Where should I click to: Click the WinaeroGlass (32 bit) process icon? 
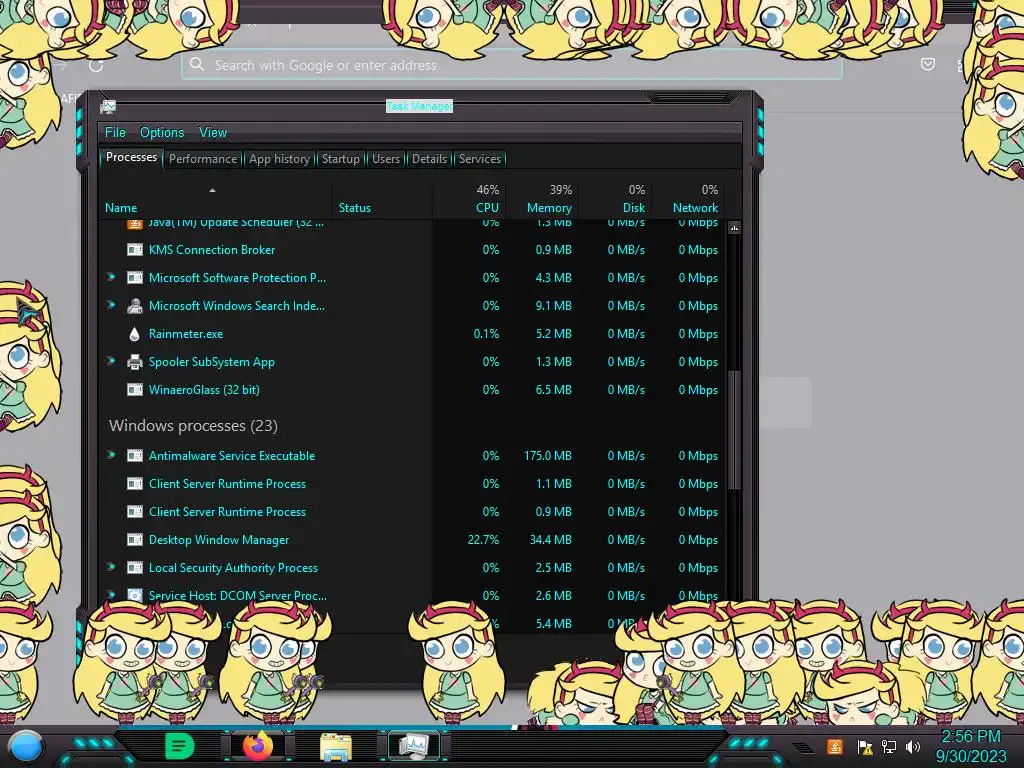[135, 390]
